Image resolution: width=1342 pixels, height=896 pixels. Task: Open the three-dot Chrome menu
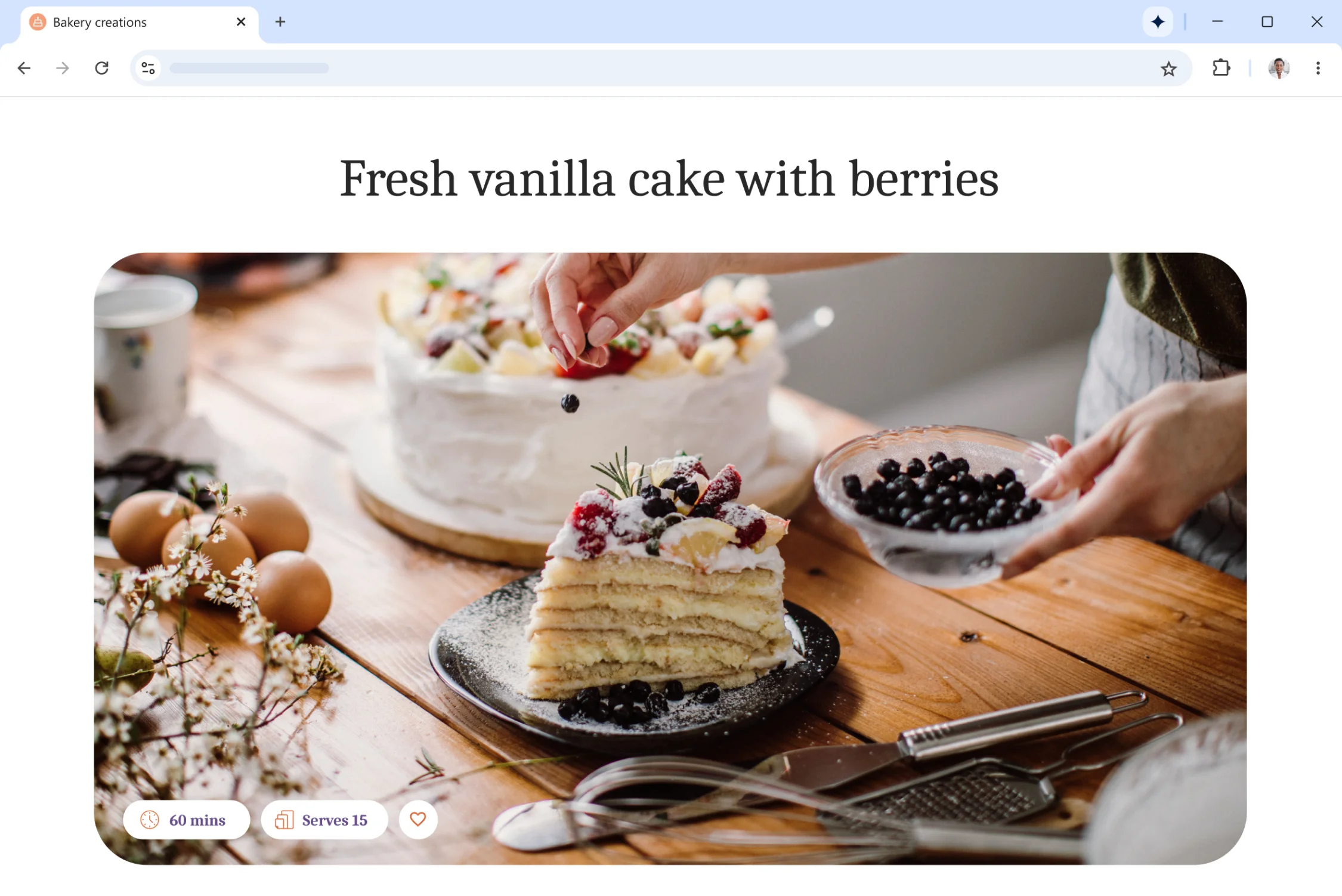1318,68
